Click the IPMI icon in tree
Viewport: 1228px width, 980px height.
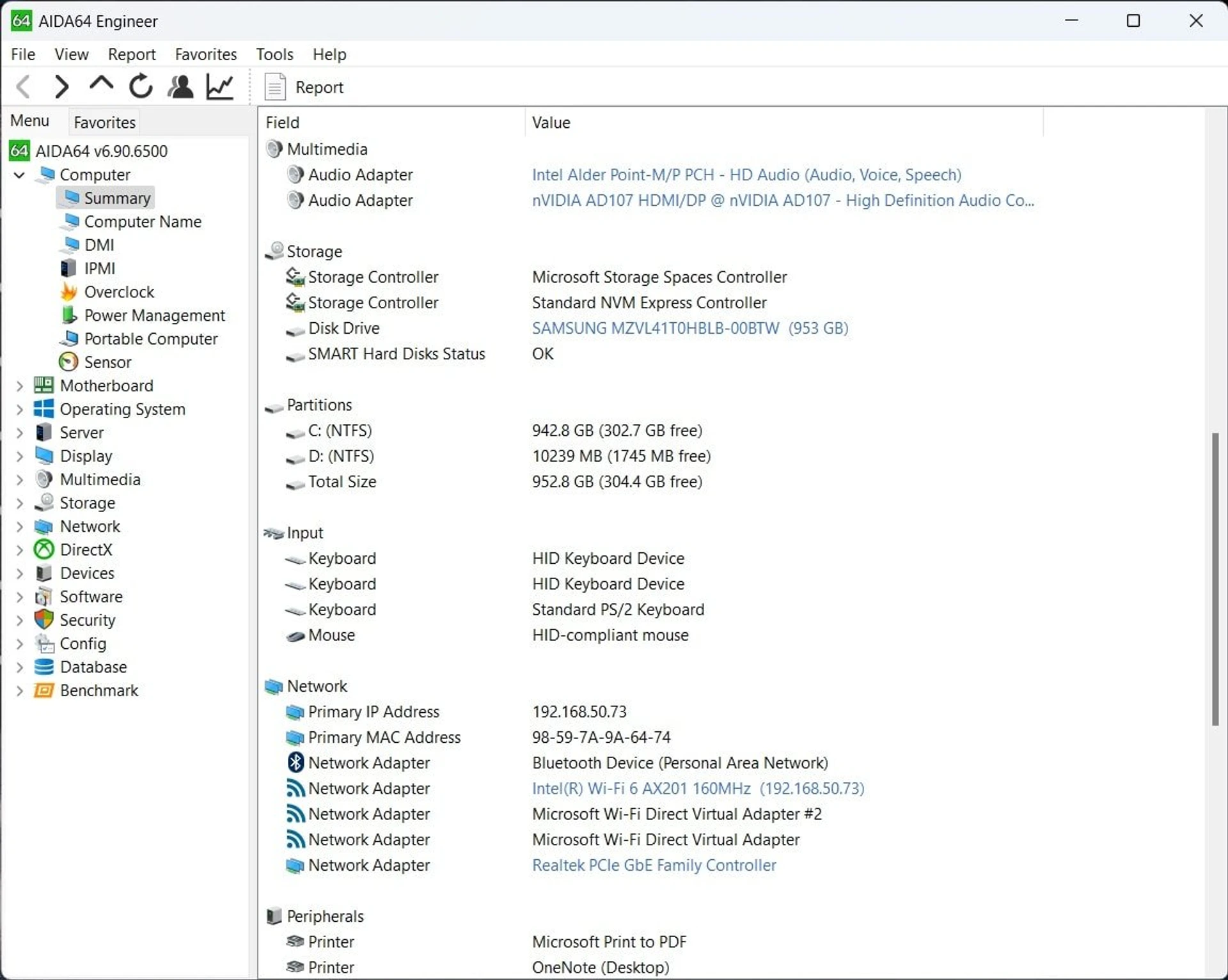click(68, 268)
